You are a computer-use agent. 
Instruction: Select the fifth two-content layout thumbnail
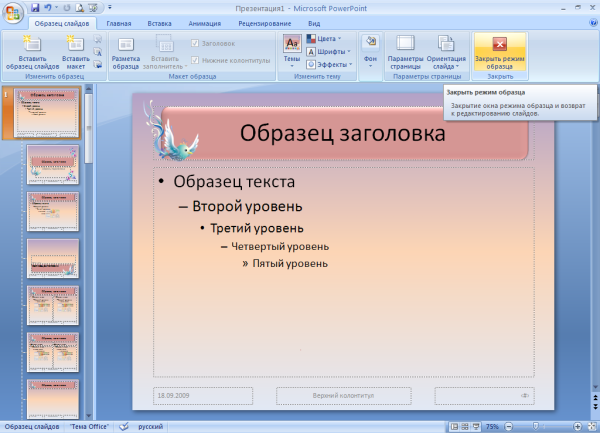tap(53, 306)
